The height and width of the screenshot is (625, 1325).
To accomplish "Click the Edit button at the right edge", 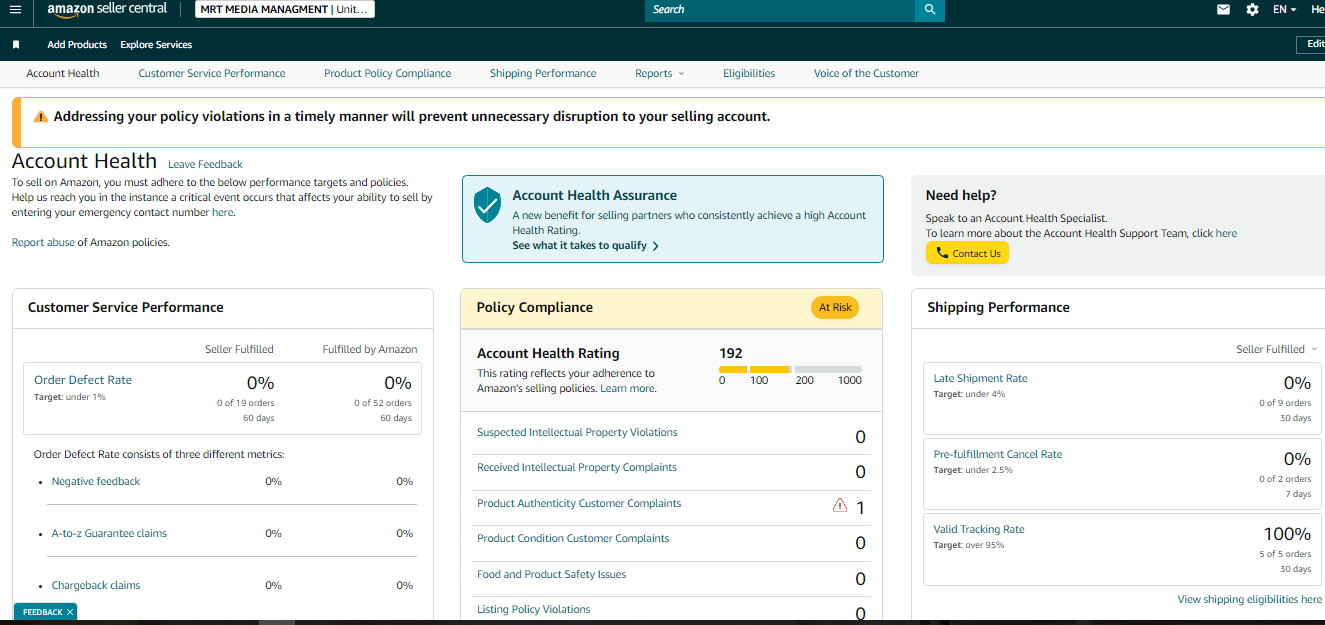I will click(x=1311, y=44).
